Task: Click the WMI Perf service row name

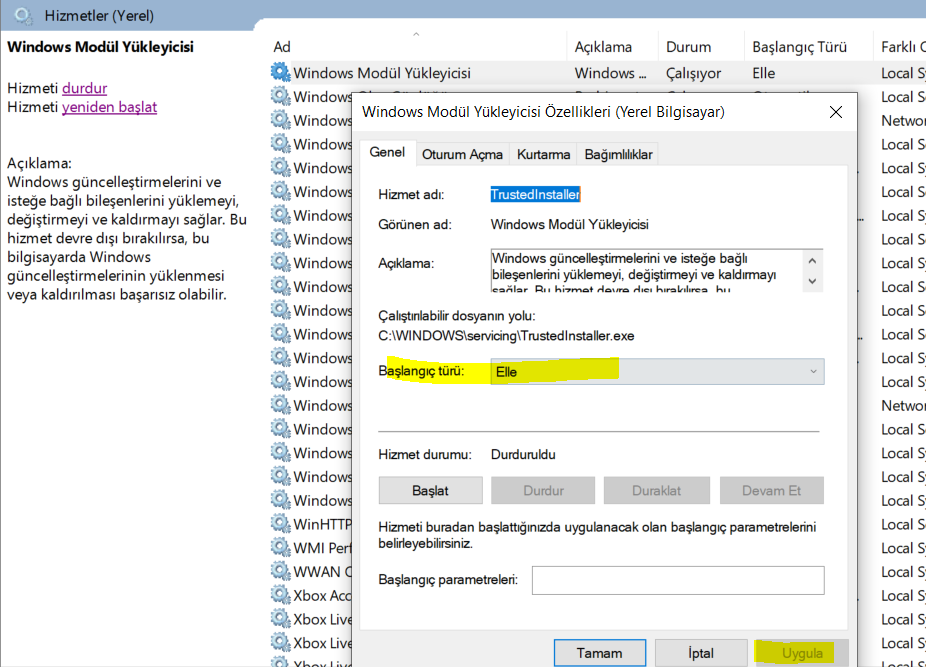Action: point(322,548)
